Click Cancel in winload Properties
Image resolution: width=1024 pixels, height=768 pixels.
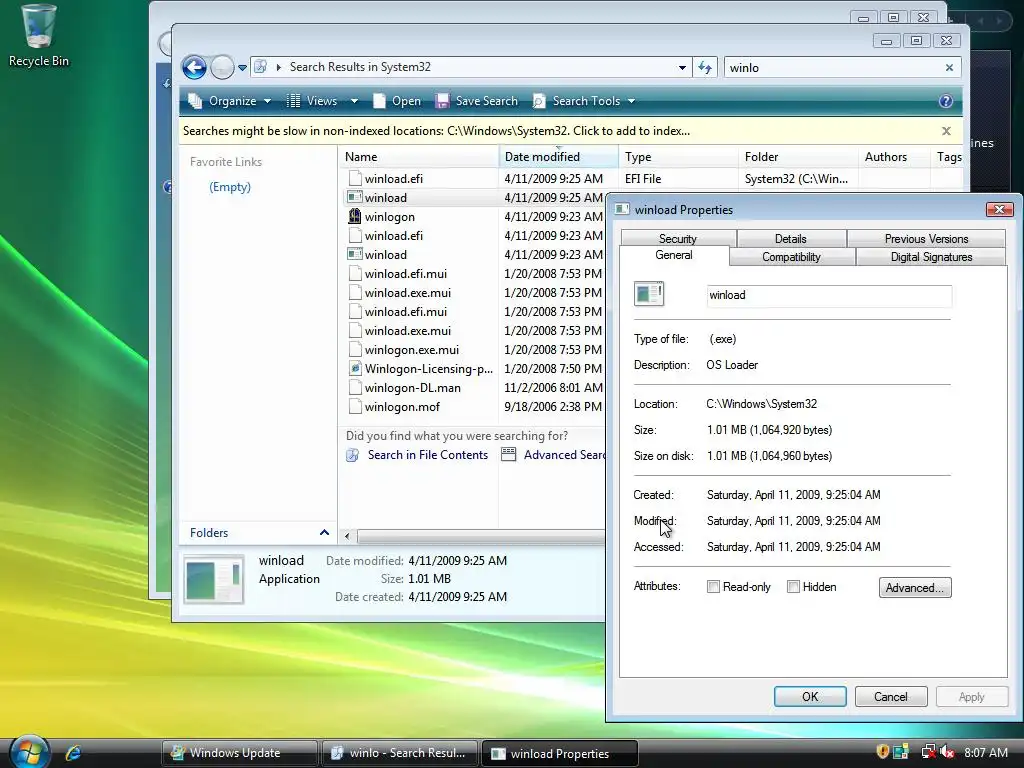pyautogui.click(x=891, y=697)
